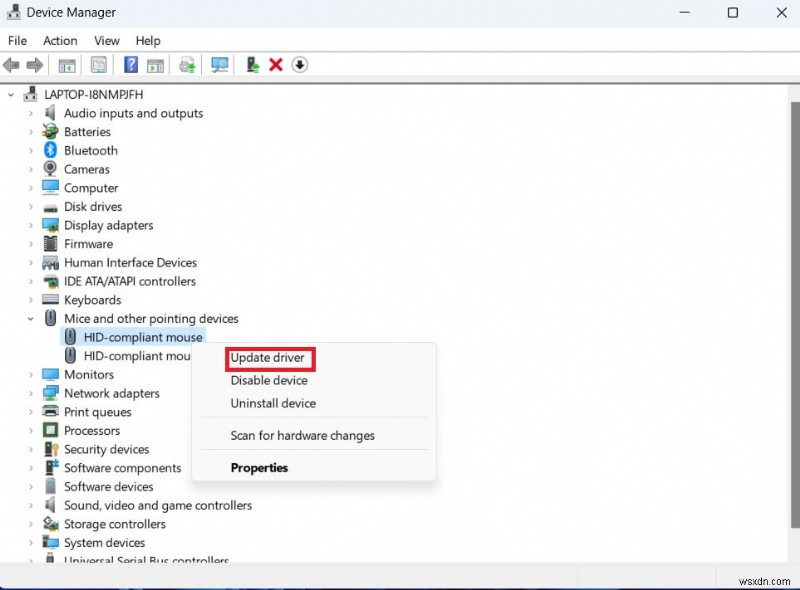Screen dimensions: 800x590
Task: Expand the Audio inputs and outputs chevron
Action: click(31, 113)
